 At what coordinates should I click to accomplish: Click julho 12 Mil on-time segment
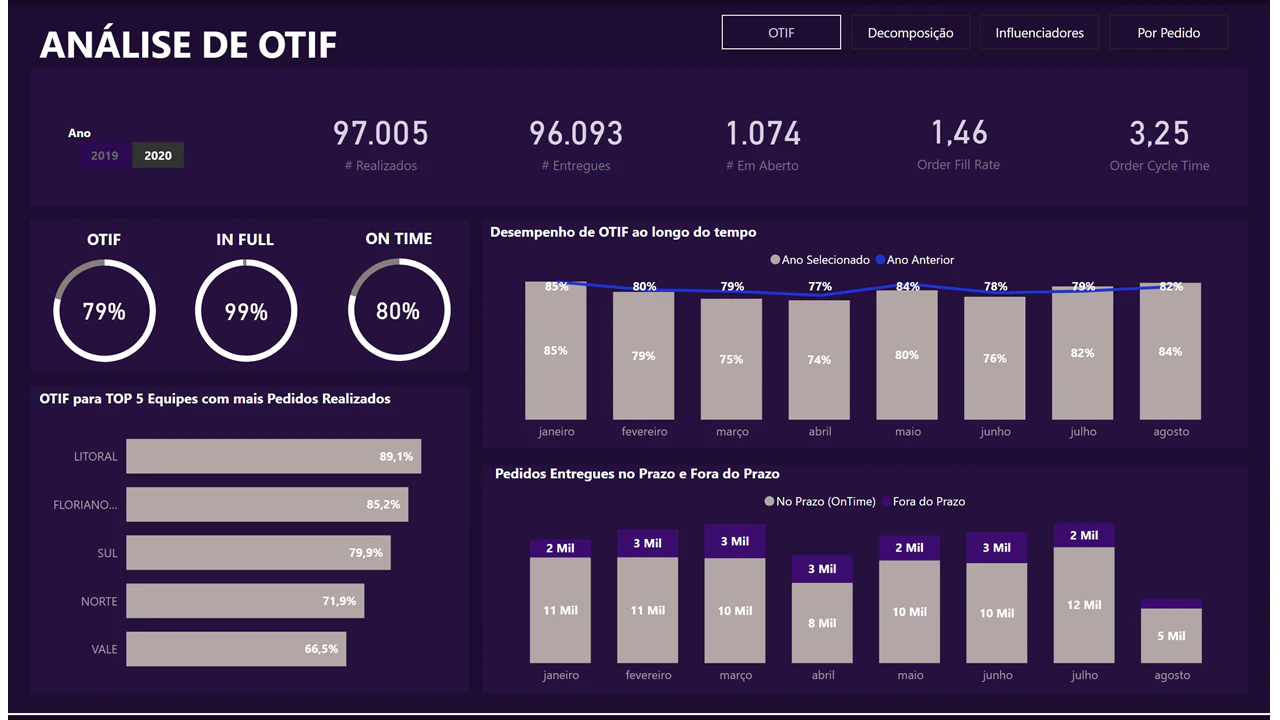click(1084, 605)
